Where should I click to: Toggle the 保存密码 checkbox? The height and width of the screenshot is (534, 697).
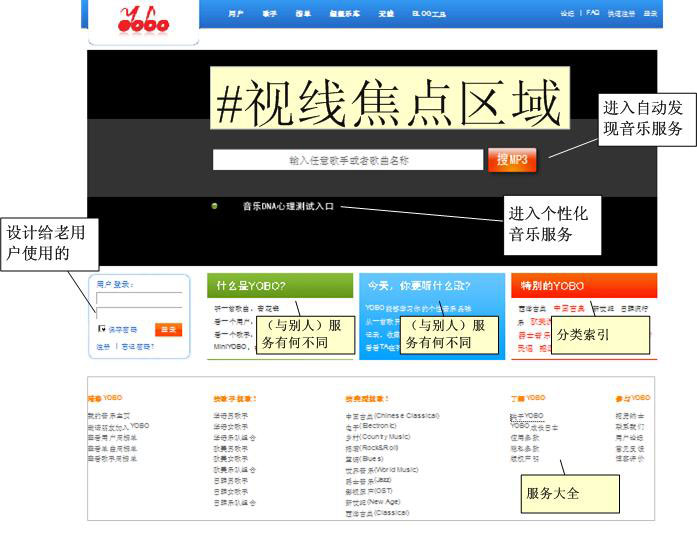(x=102, y=329)
